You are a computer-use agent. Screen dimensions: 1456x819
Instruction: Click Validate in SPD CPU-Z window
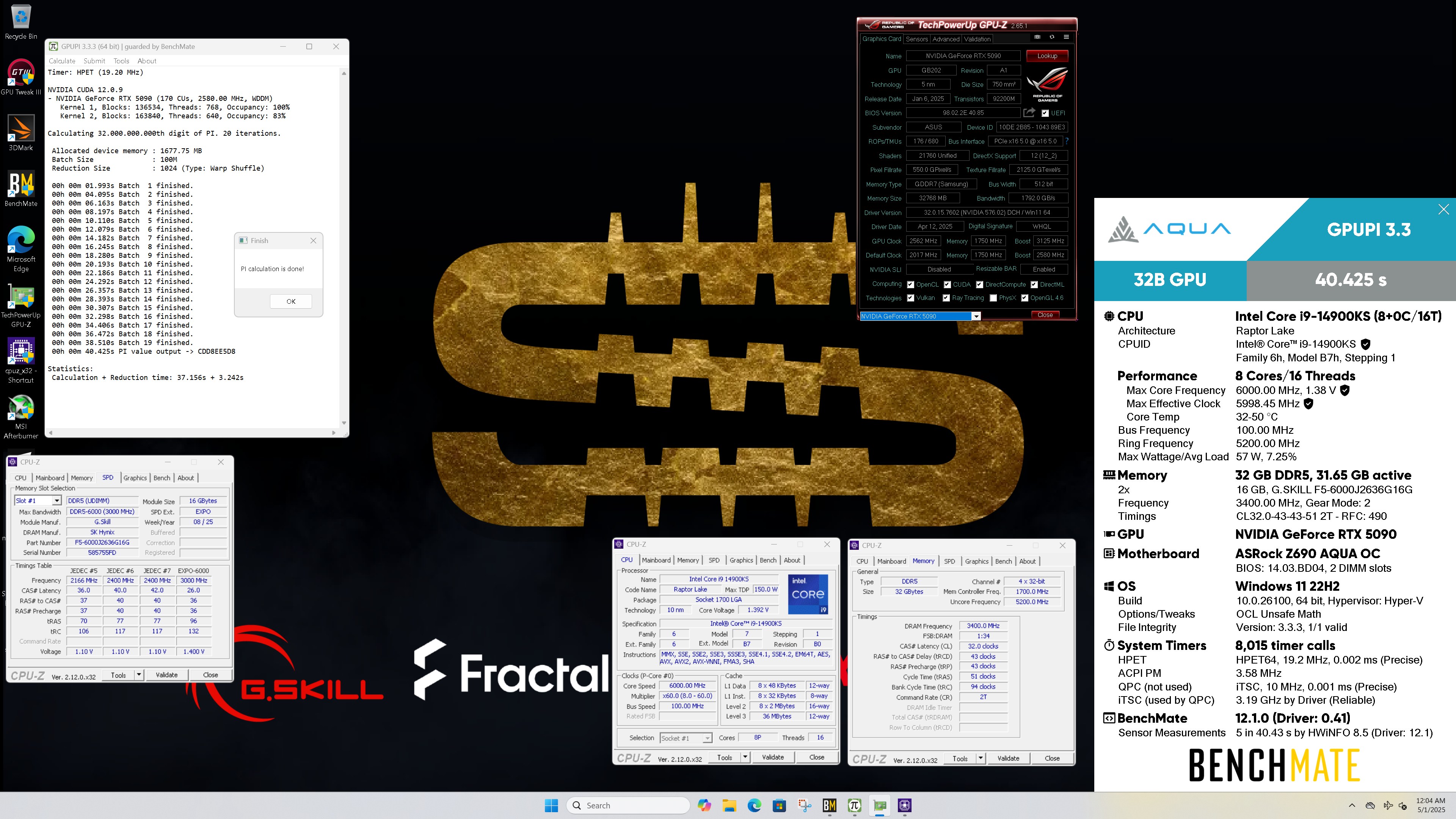coord(167,674)
